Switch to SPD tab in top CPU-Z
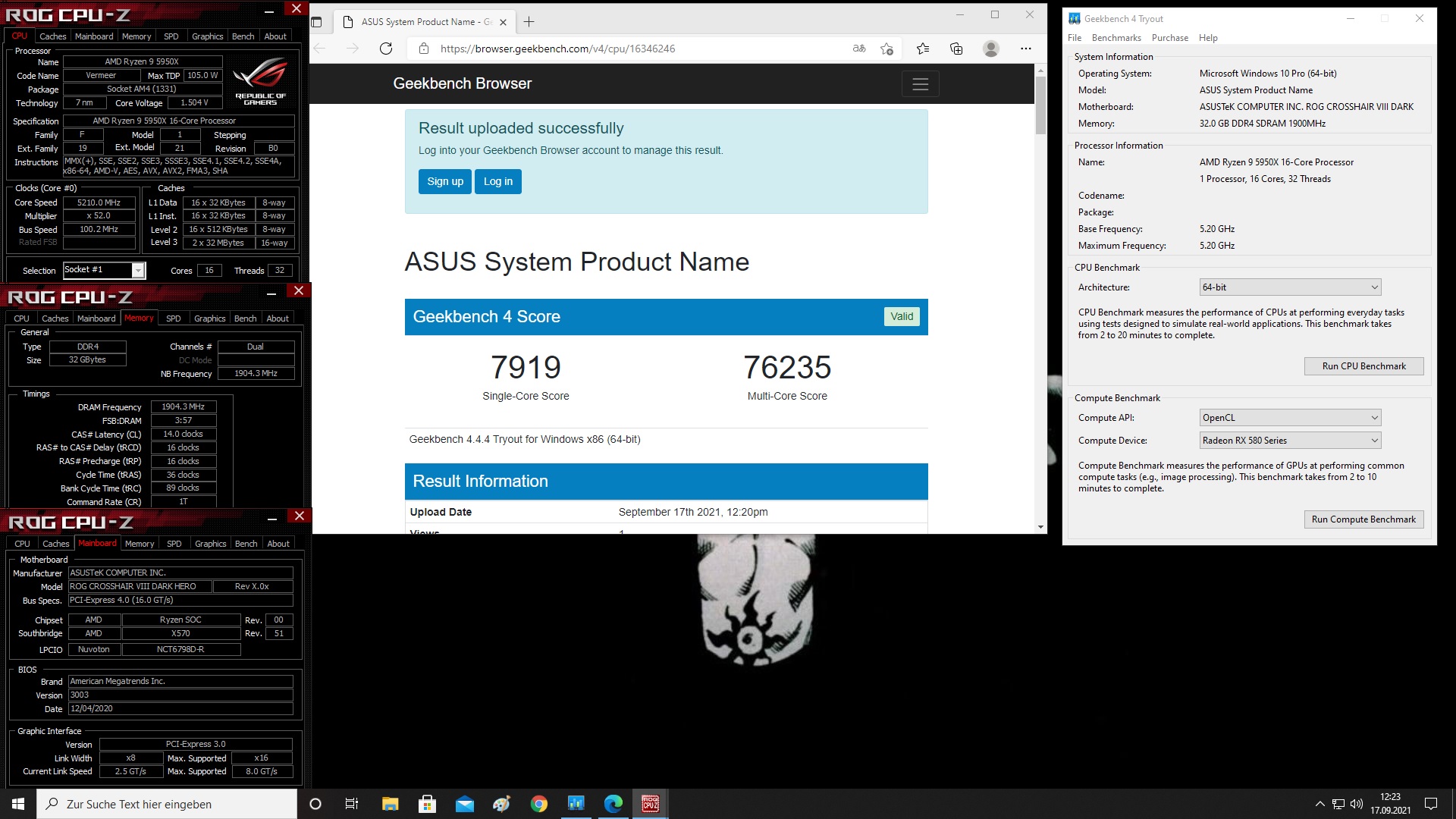This screenshot has width=1456, height=819. click(x=171, y=36)
